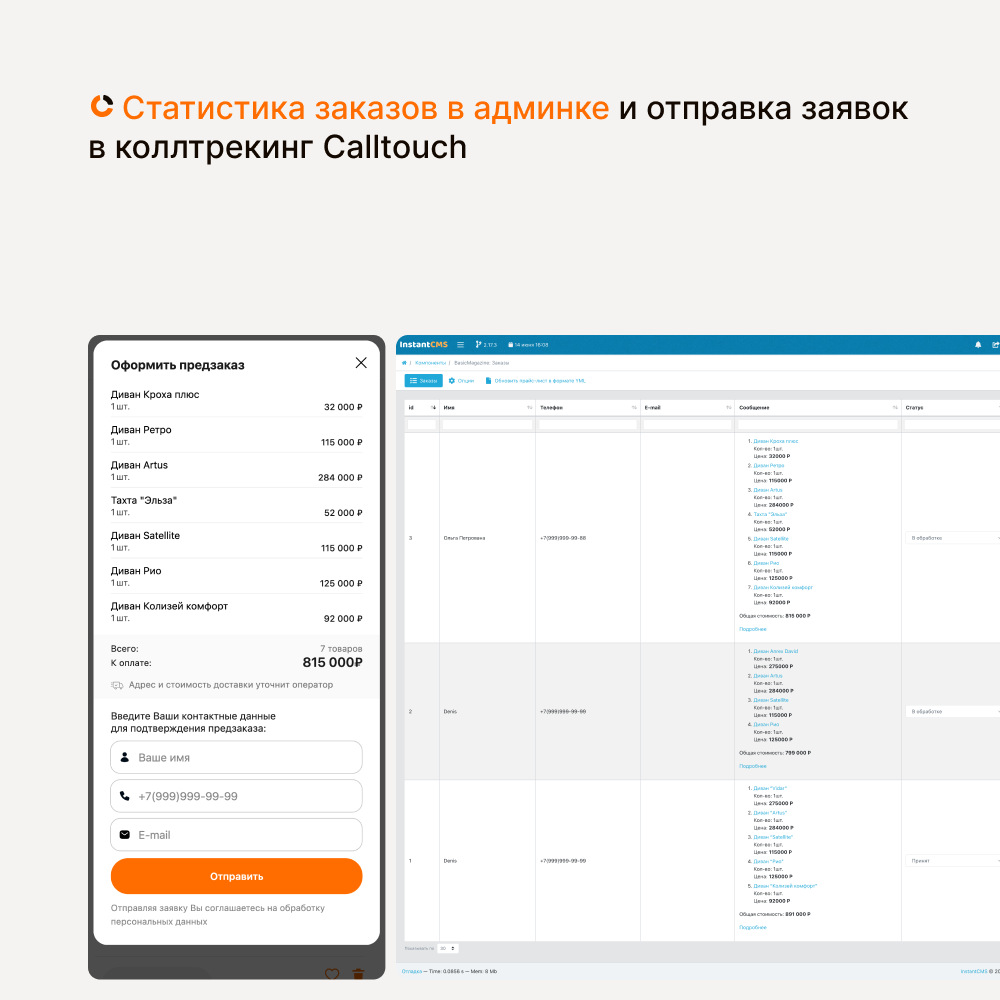The image size is (1000, 1000).
Task: Click the Диван Artus row in the preorder list
Action: pyautogui.click(x=237, y=471)
